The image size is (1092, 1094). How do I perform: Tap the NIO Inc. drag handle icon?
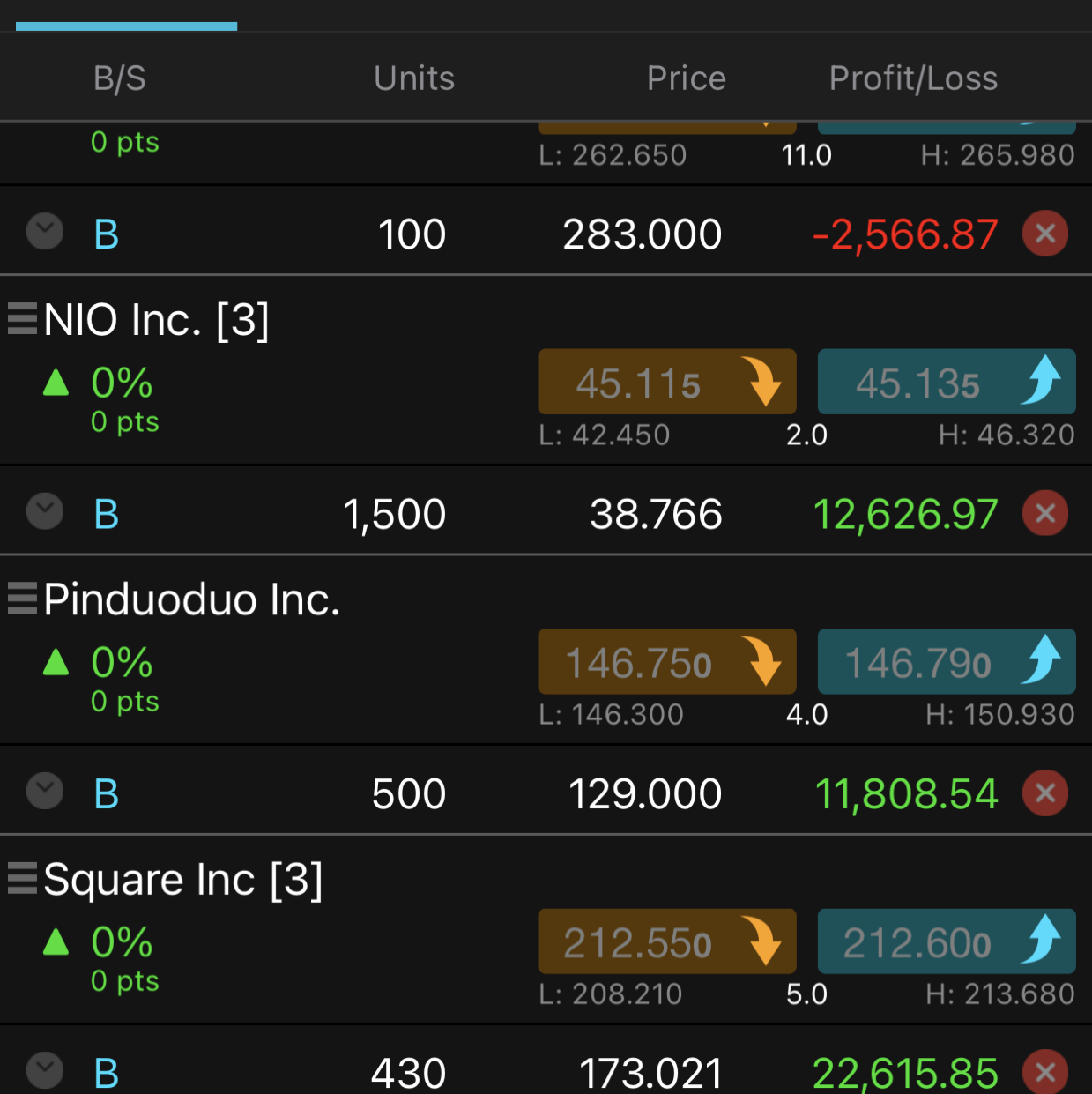coord(23,319)
